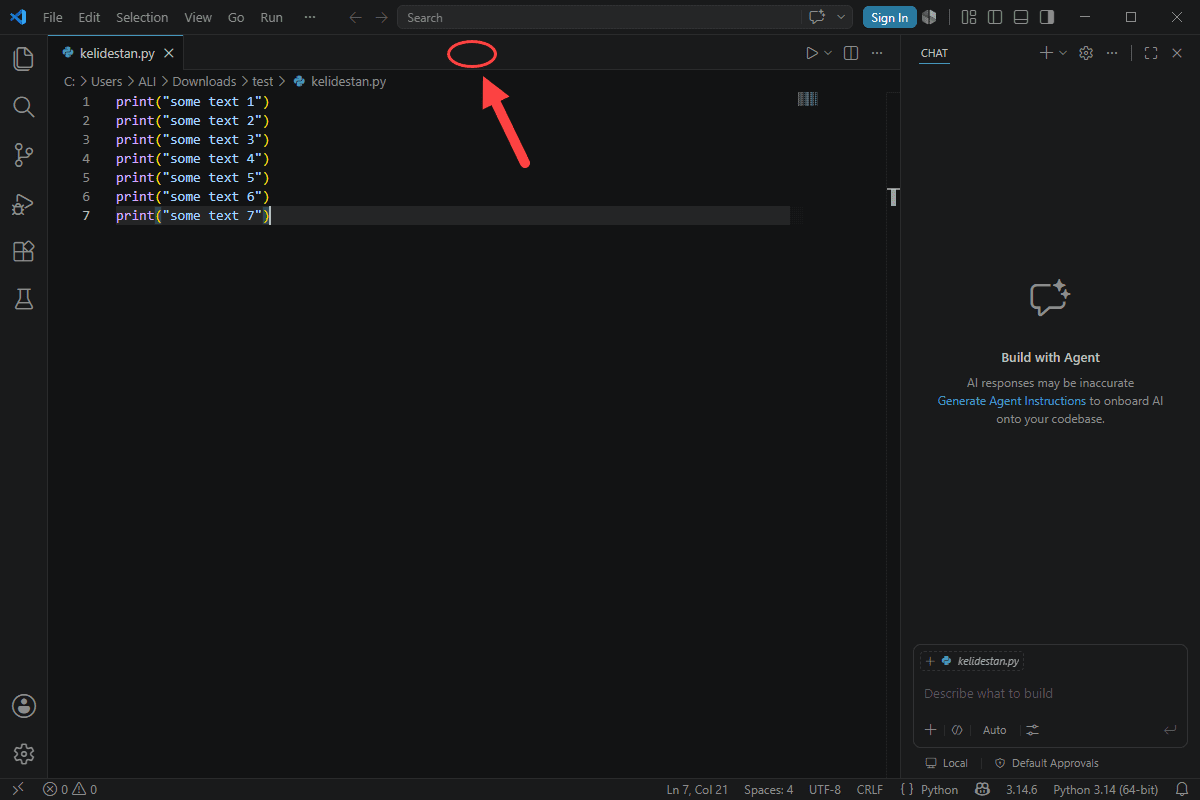Image resolution: width=1200 pixels, height=800 pixels.
Task: Open the Testing flask icon
Action: 24,299
